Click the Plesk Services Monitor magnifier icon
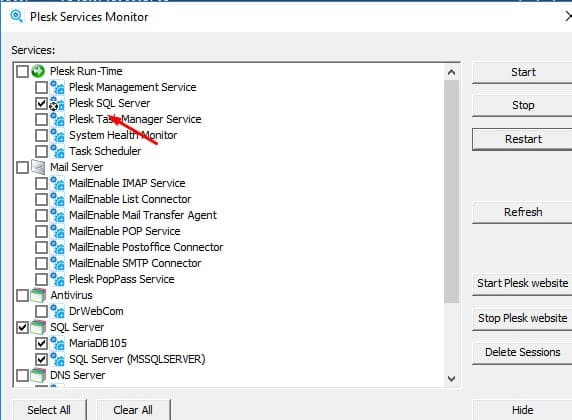This screenshot has width=572, height=420. [x=16, y=16]
